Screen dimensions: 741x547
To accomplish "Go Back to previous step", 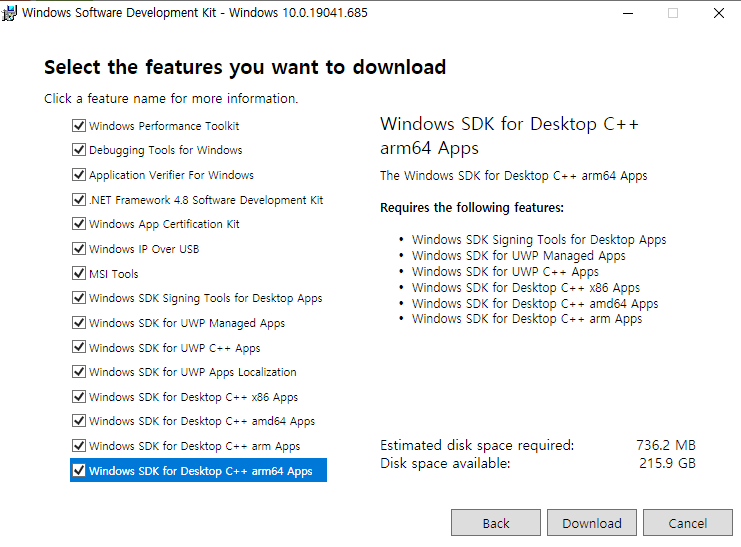I will 496,522.
